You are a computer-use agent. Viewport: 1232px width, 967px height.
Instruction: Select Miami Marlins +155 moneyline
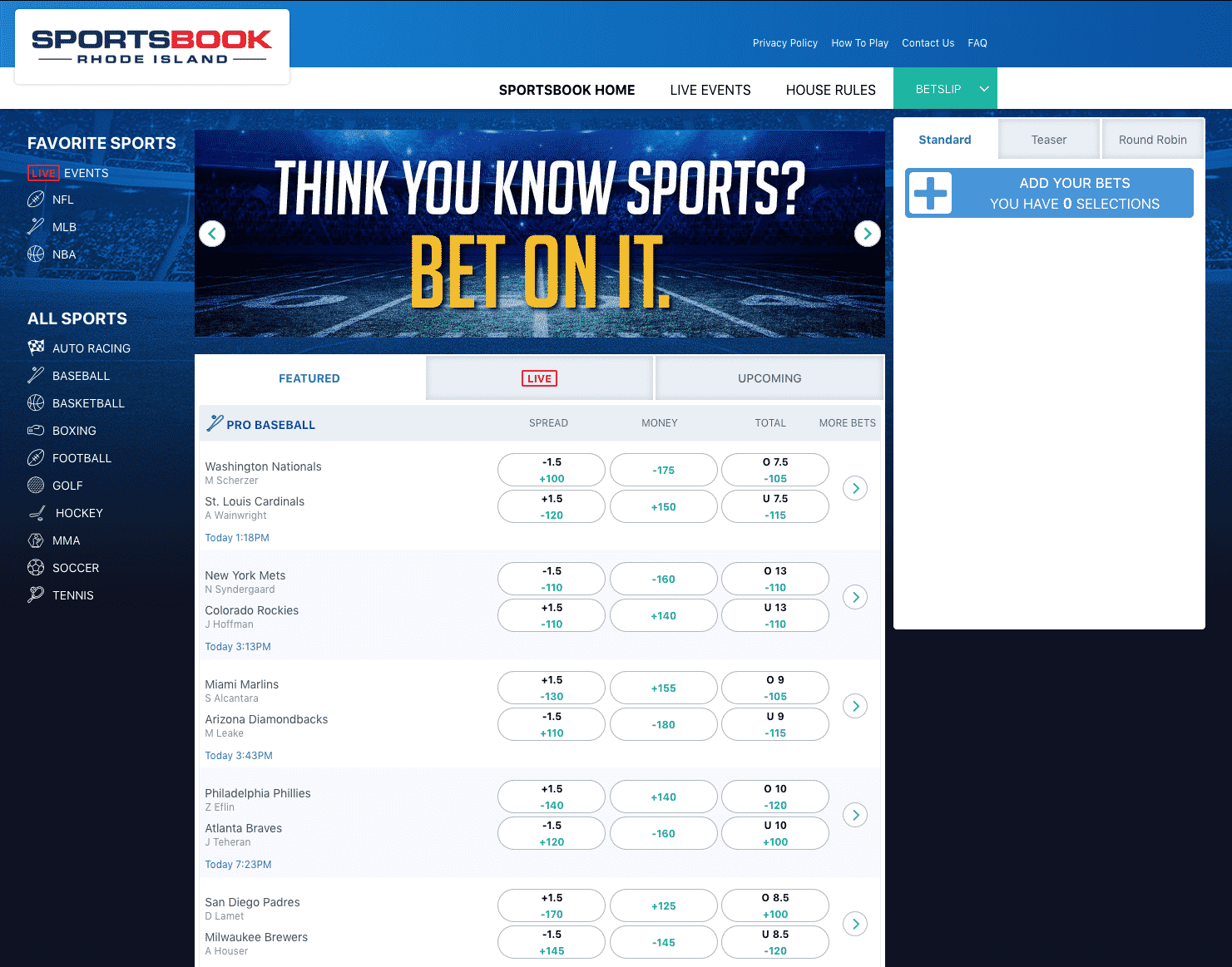(x=664, y=688)
